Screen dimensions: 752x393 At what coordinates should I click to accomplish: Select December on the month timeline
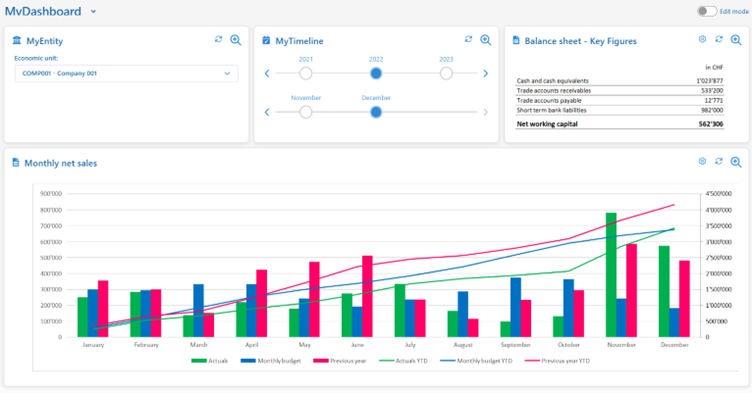(x=376, y=112)
